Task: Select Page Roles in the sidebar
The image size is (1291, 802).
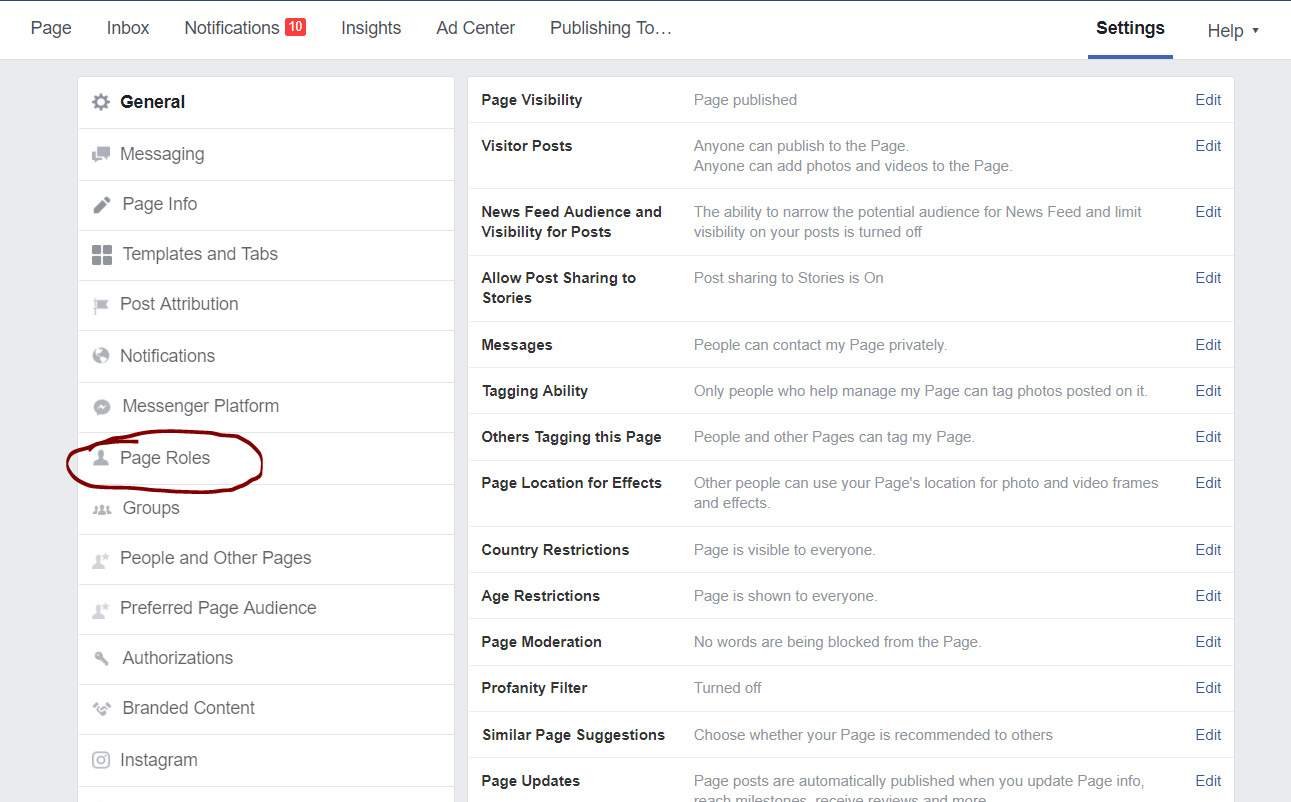Action: tap(165, 458)
